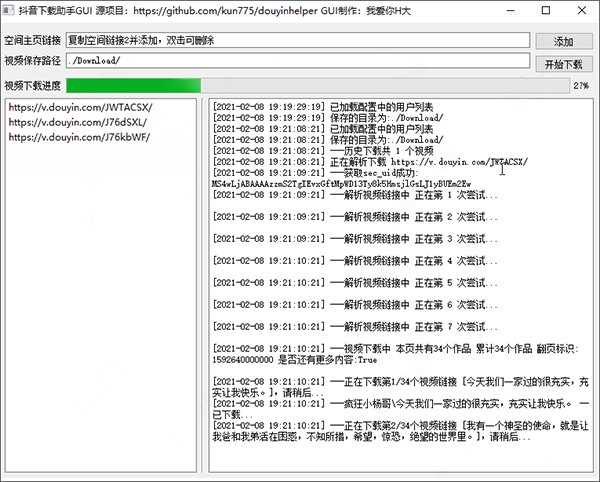Click log line 正在第 4 次尝试

[355, 261]
